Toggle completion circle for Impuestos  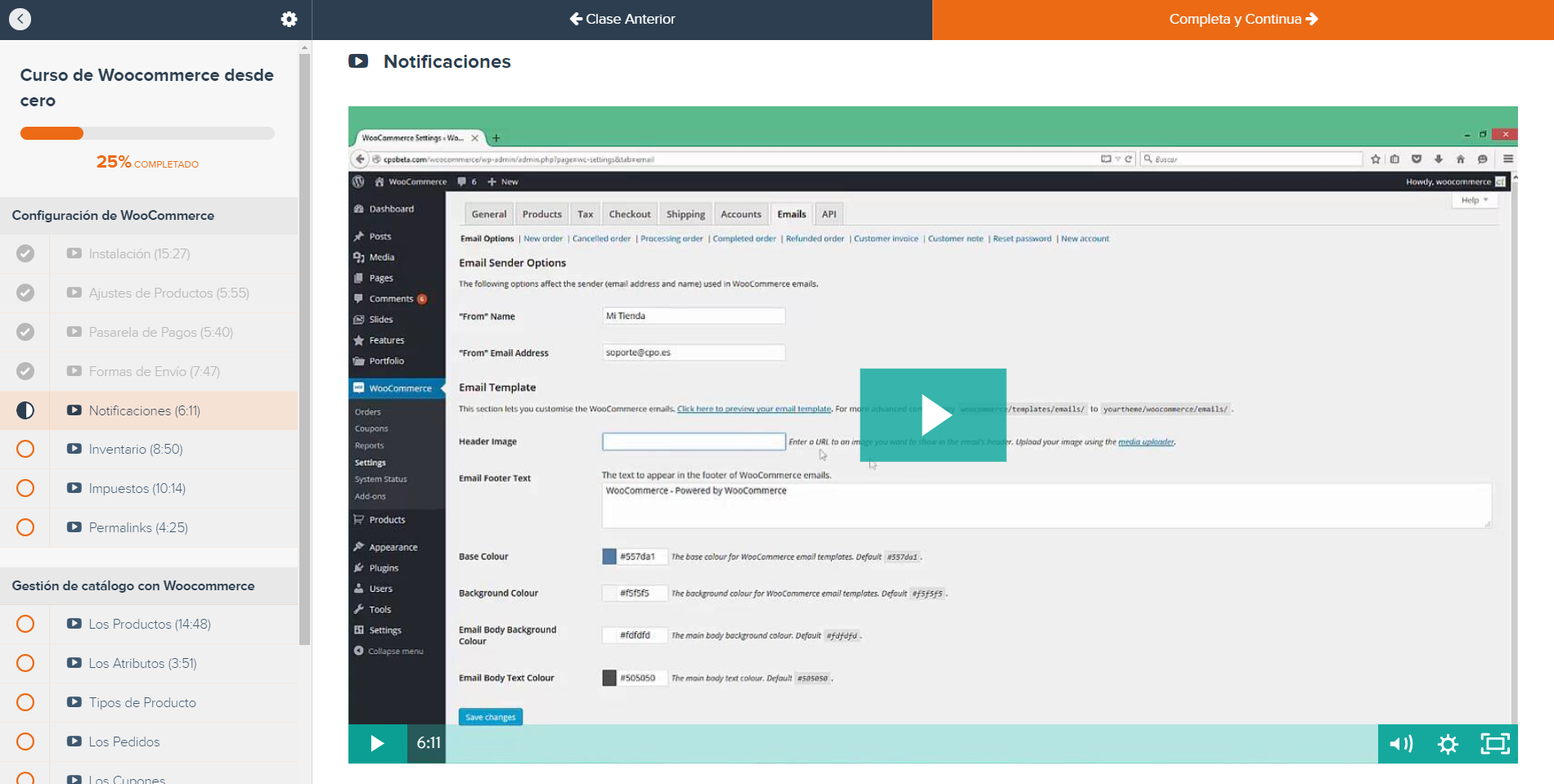[x=25, y=488]
